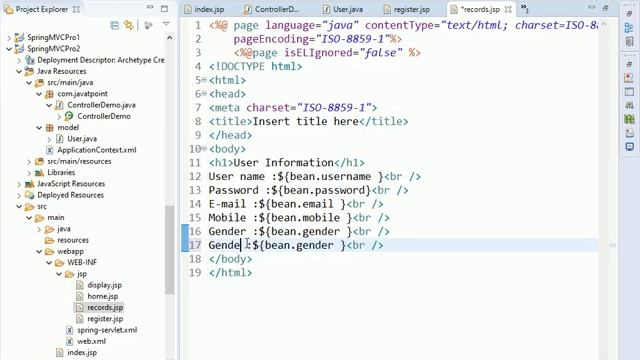Select the Project Explorer tab

pyautogui.click(x=42, y=9)
